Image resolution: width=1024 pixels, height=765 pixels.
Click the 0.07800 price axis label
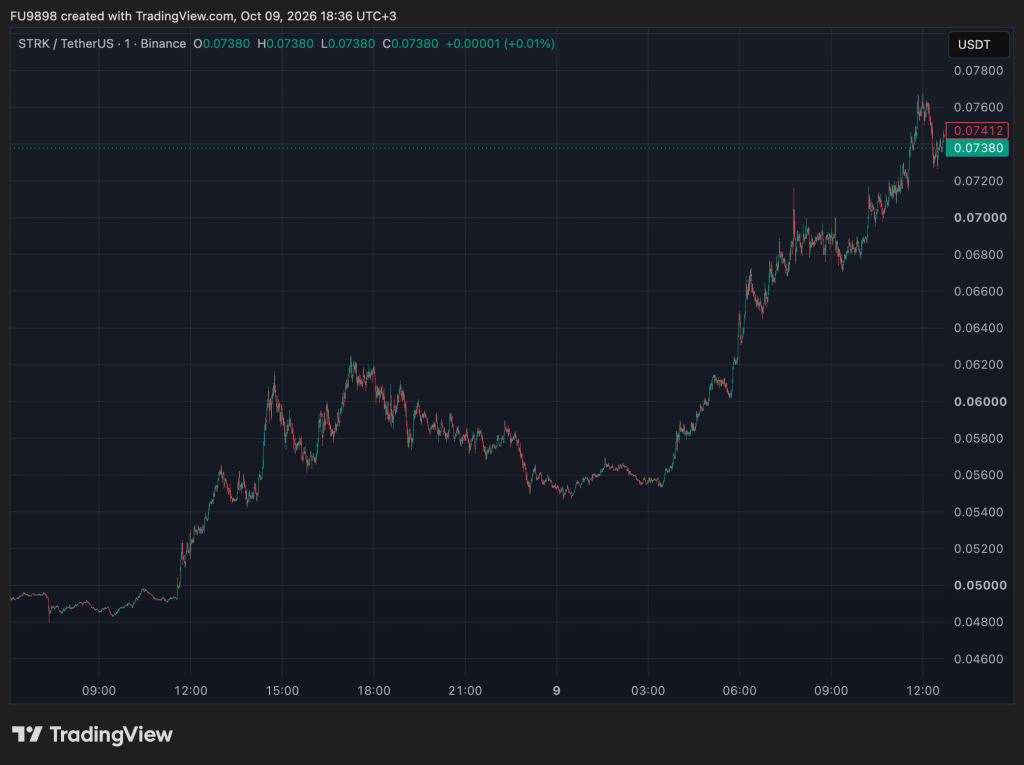(978, 71)
